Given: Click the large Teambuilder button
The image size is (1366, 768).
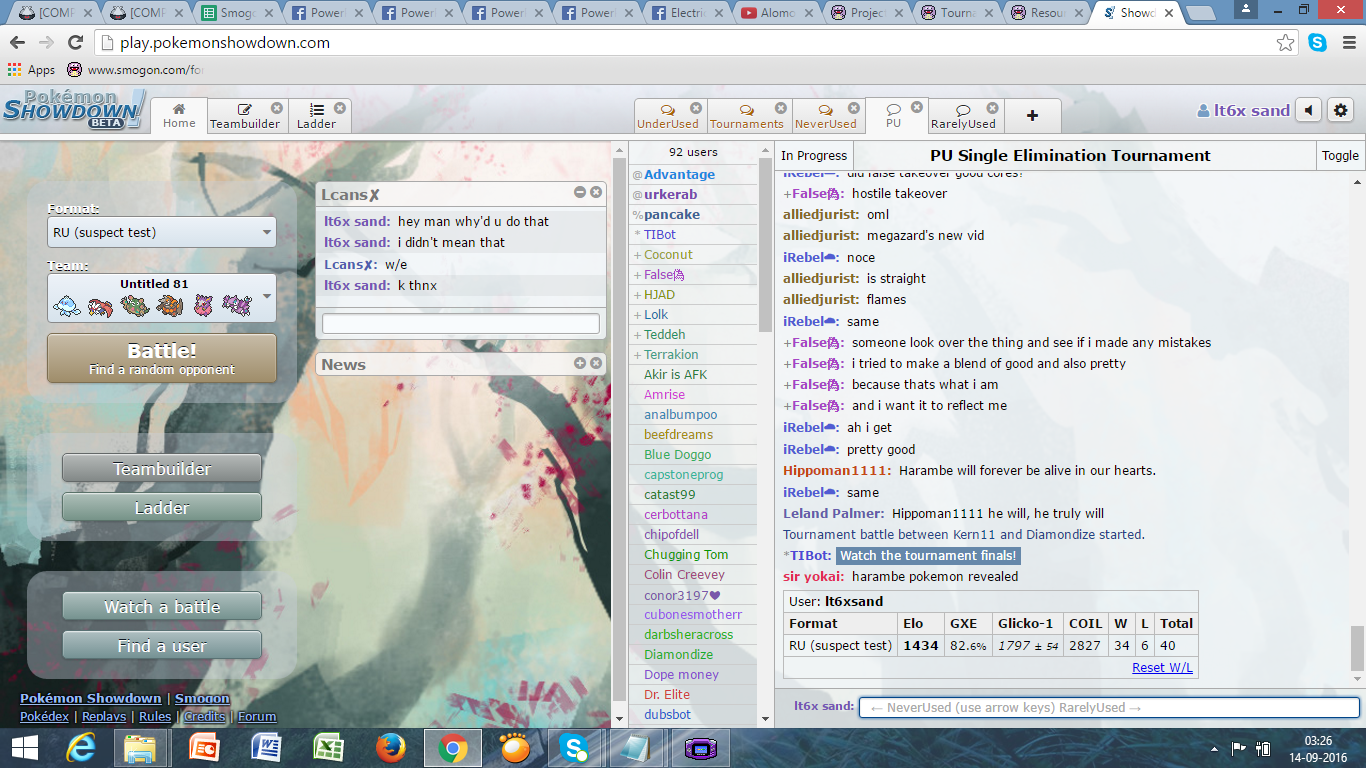Looking at the screenshot, I should click(x=162, y=468).
